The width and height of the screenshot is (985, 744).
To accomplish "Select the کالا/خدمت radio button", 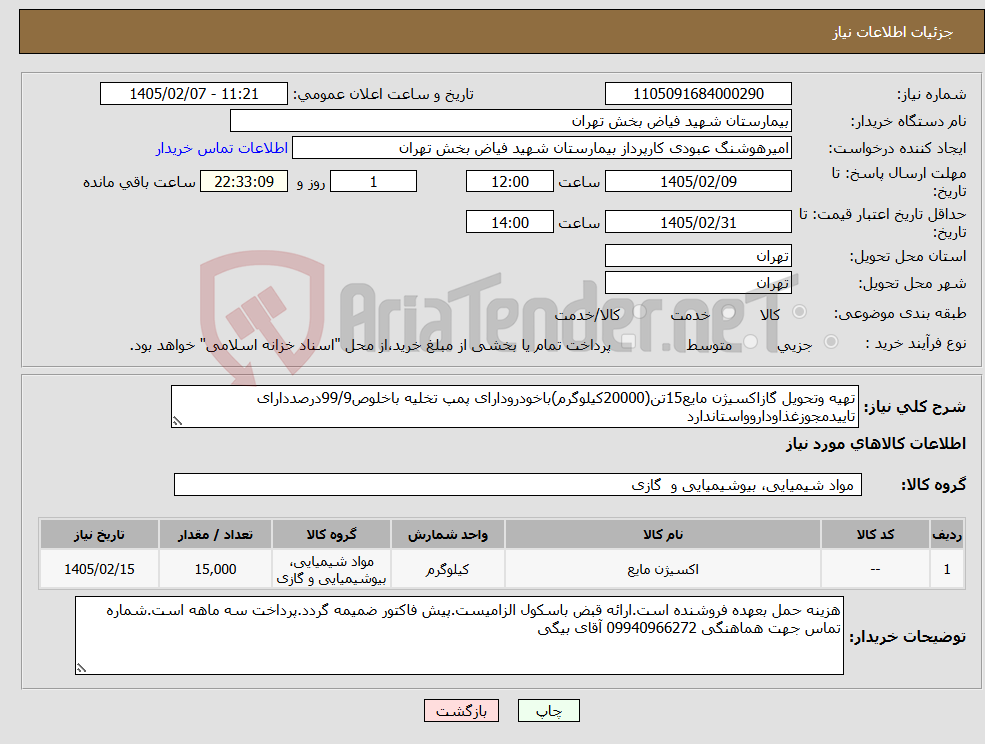I will (x=639, y=312).
